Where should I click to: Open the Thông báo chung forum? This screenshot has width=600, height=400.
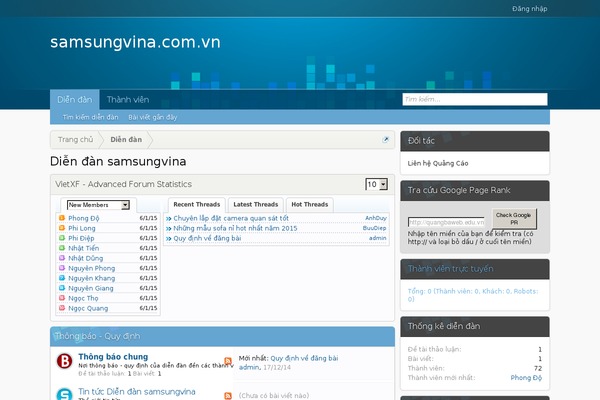pos(113,356)
